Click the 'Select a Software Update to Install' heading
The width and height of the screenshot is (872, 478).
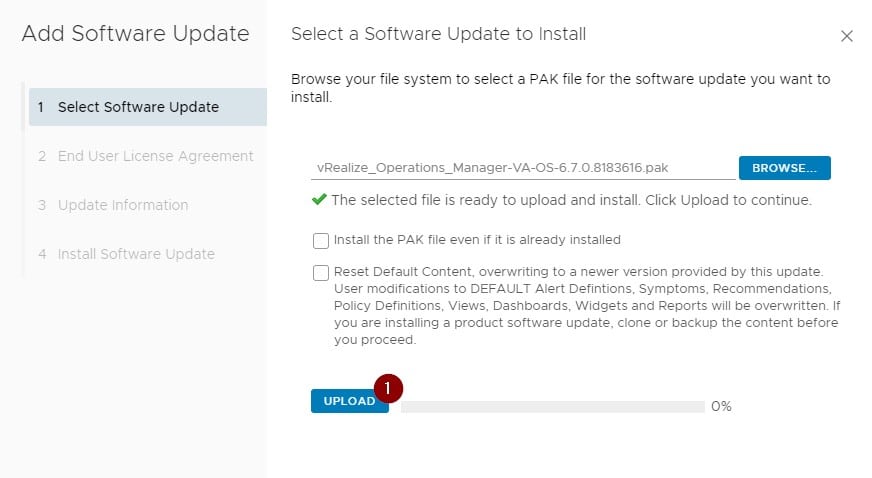[x=438, y=34]
